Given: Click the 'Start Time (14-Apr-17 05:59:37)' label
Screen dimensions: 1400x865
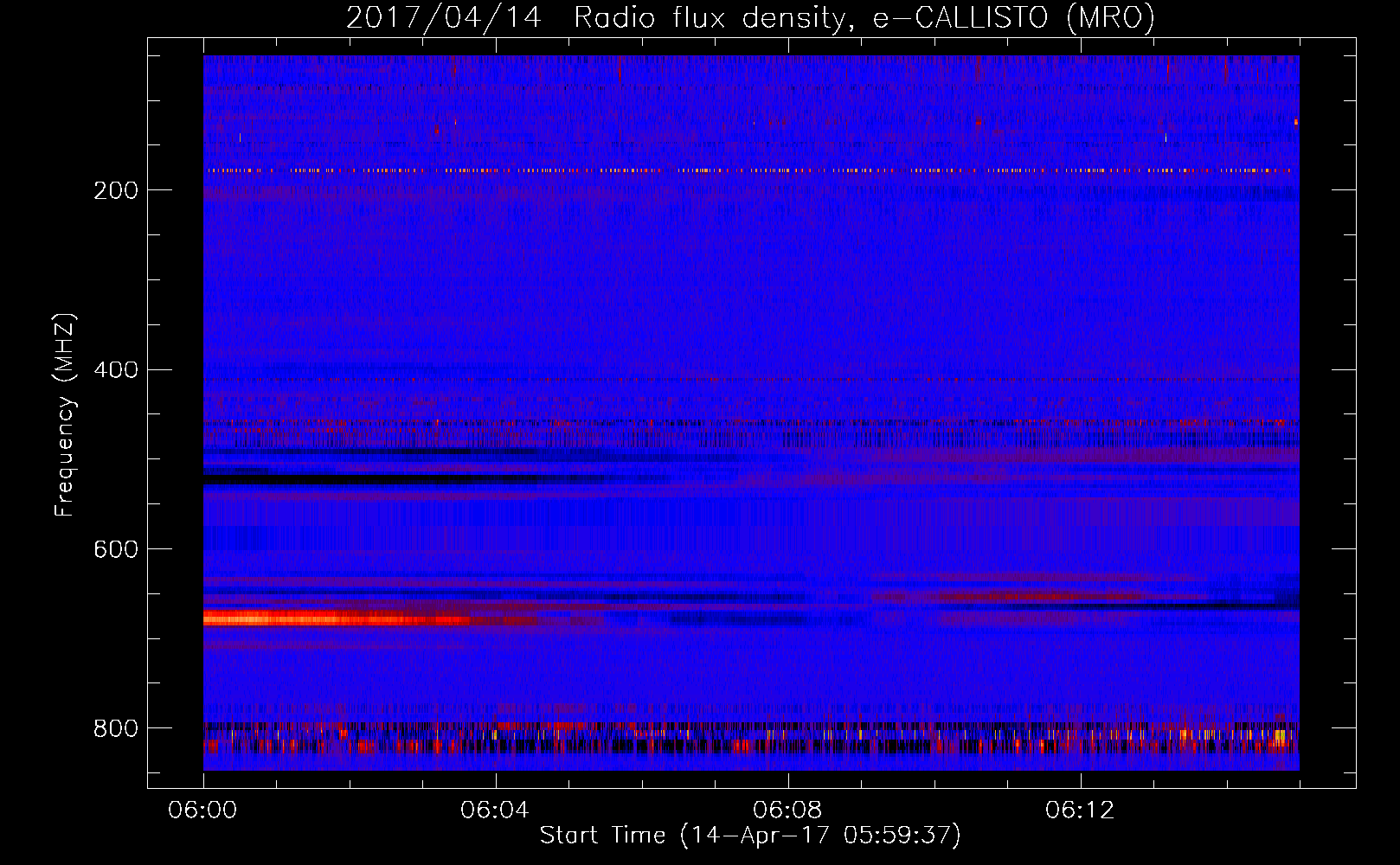Looking at the screenshot, I should point(750,836).
